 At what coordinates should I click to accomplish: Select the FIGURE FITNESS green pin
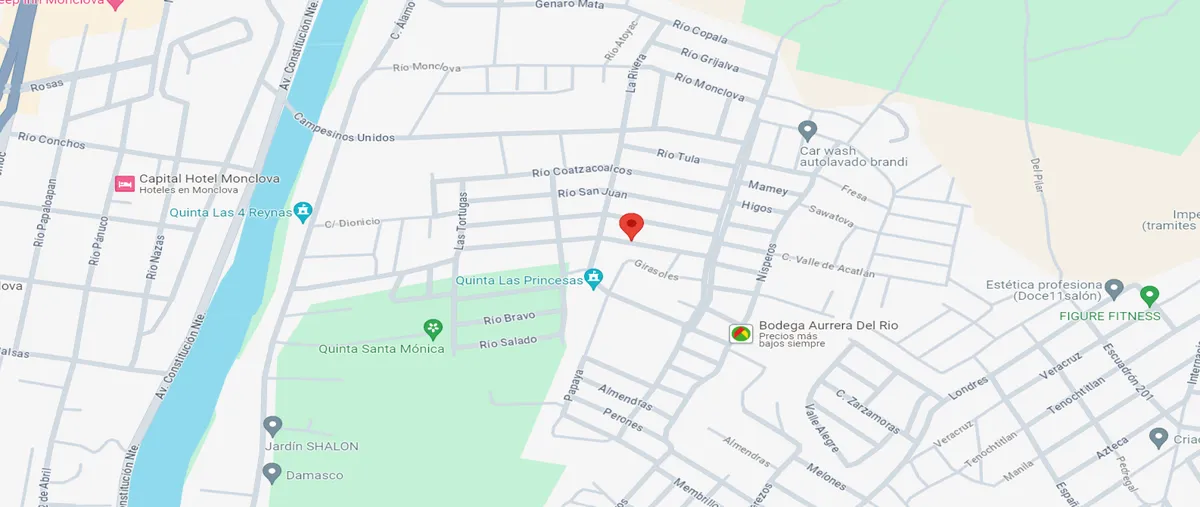[1149, 296]
